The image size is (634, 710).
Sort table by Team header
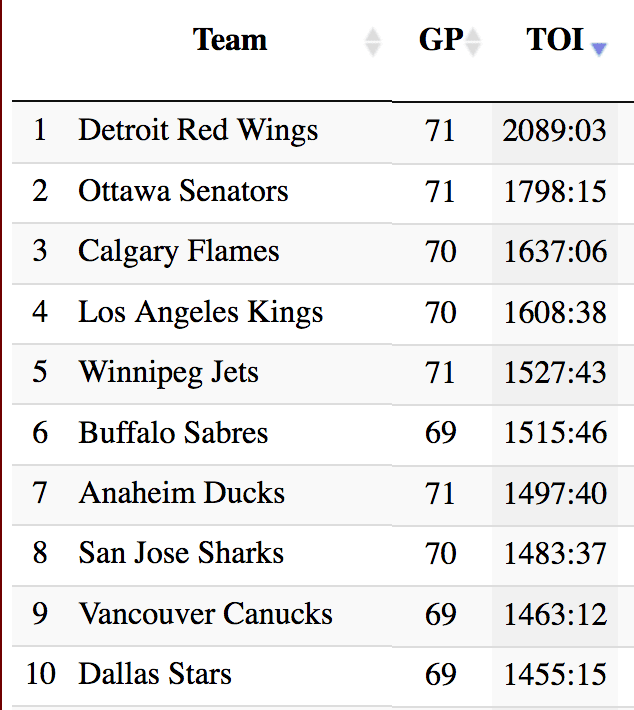point(230,40)
